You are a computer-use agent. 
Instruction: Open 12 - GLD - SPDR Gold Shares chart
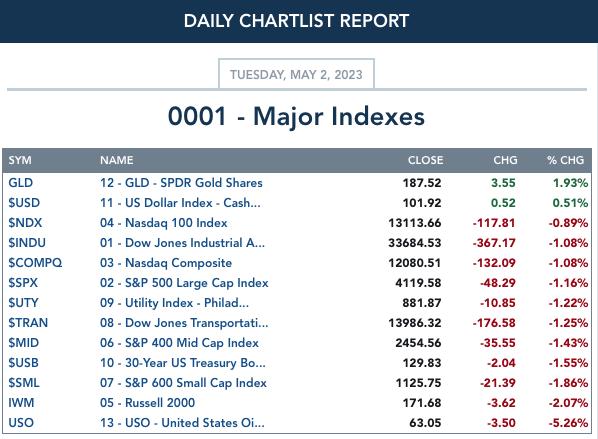(x=181, y=183)
